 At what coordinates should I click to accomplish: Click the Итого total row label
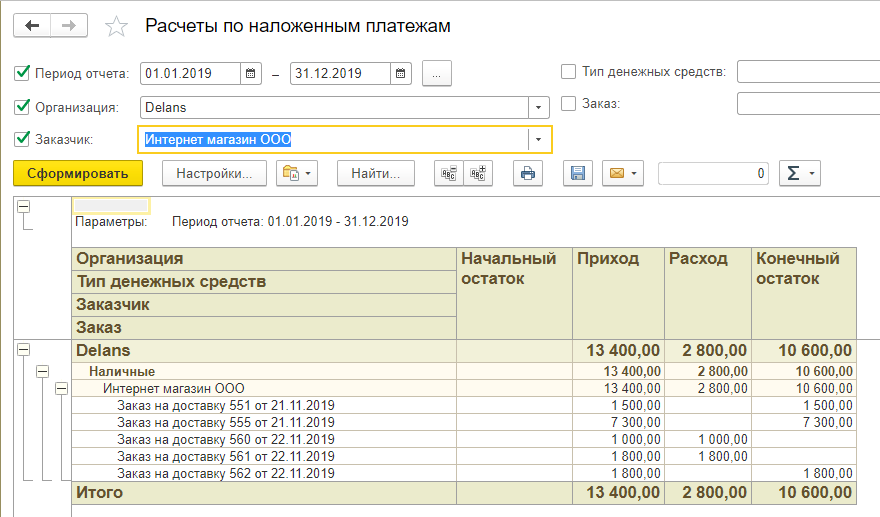coord(99,492)
